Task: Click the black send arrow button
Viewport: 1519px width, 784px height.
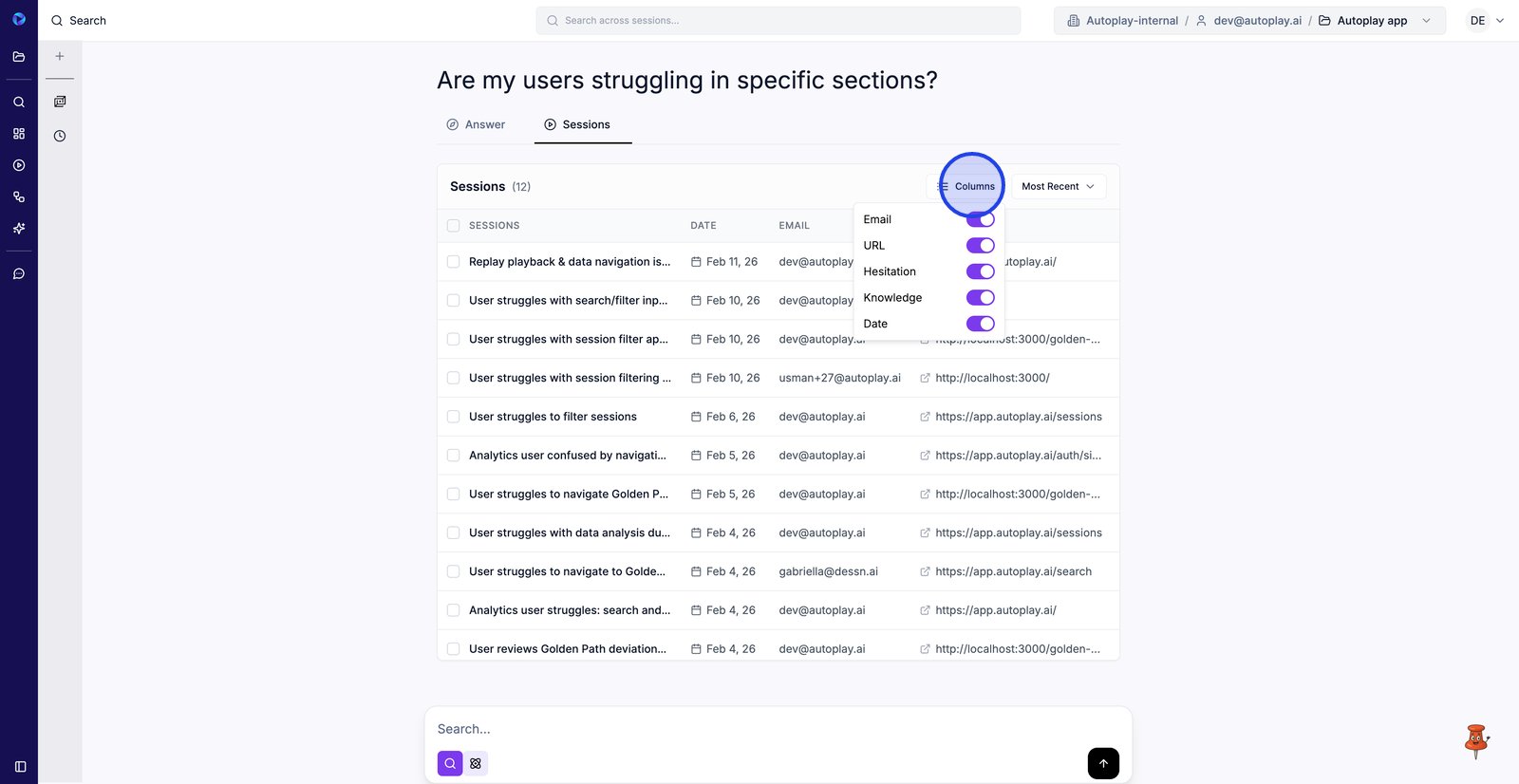Action: 1102,763
